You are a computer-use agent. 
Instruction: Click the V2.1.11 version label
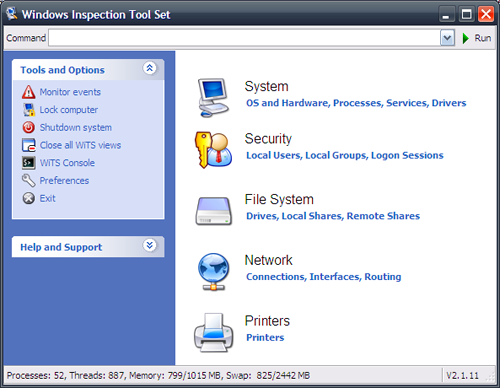point(462,376)
